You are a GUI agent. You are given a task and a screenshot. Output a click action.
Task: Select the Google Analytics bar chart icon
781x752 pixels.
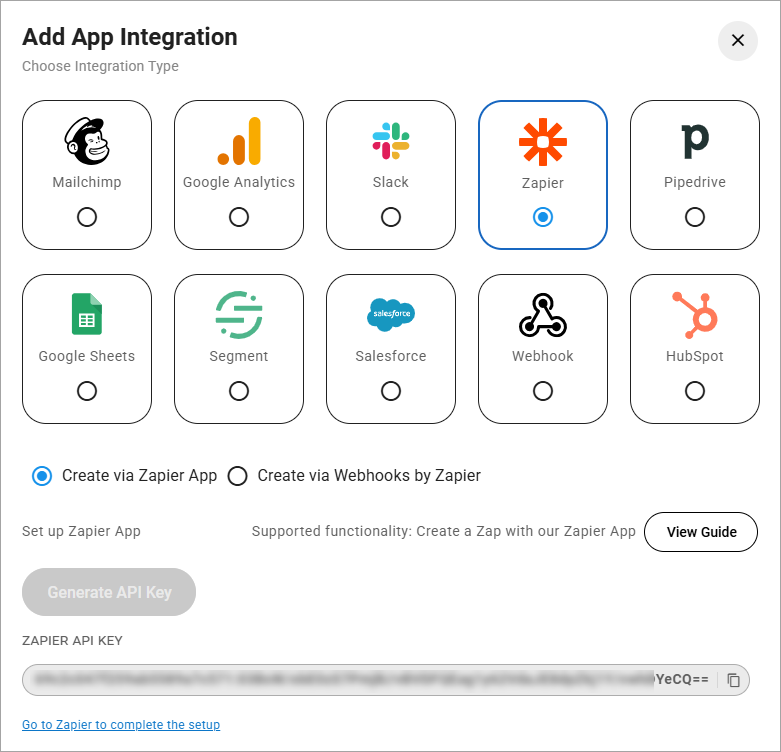239,141
